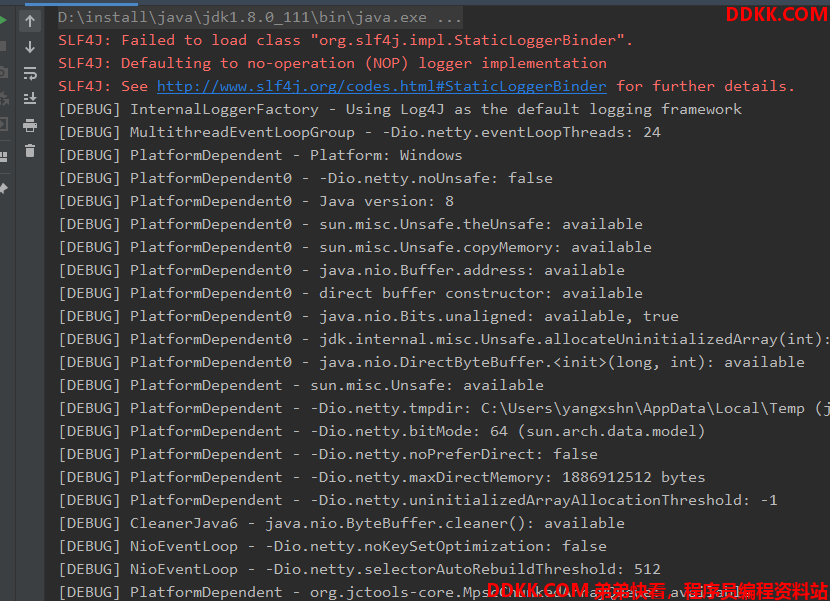Click the Up the Stack Trace arrow
Image resolution: width=830 pixels, height=601 pixels.
(30, 20)
